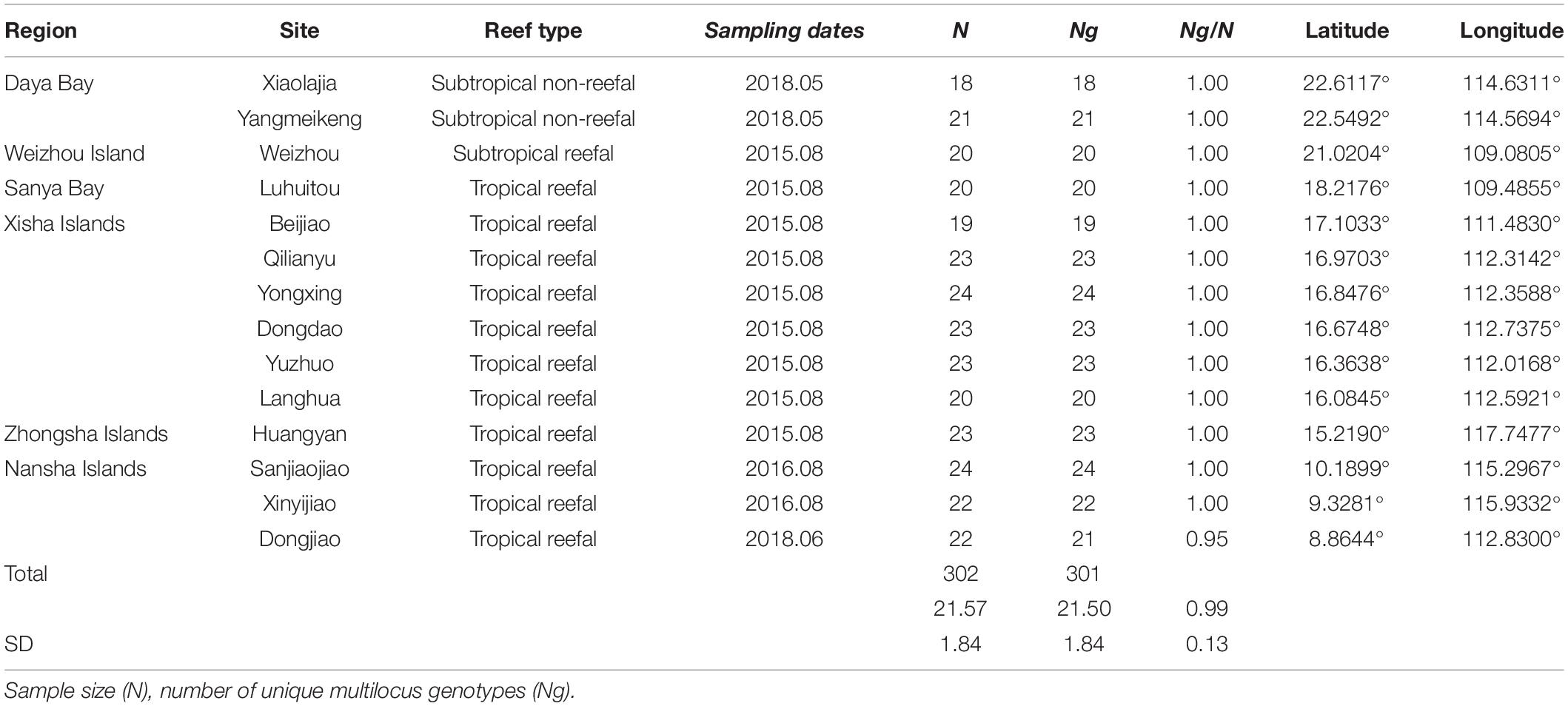The image size is (1568, 706).
Task: Select the Nansha Islands region cell
Action: click(75, 468)
